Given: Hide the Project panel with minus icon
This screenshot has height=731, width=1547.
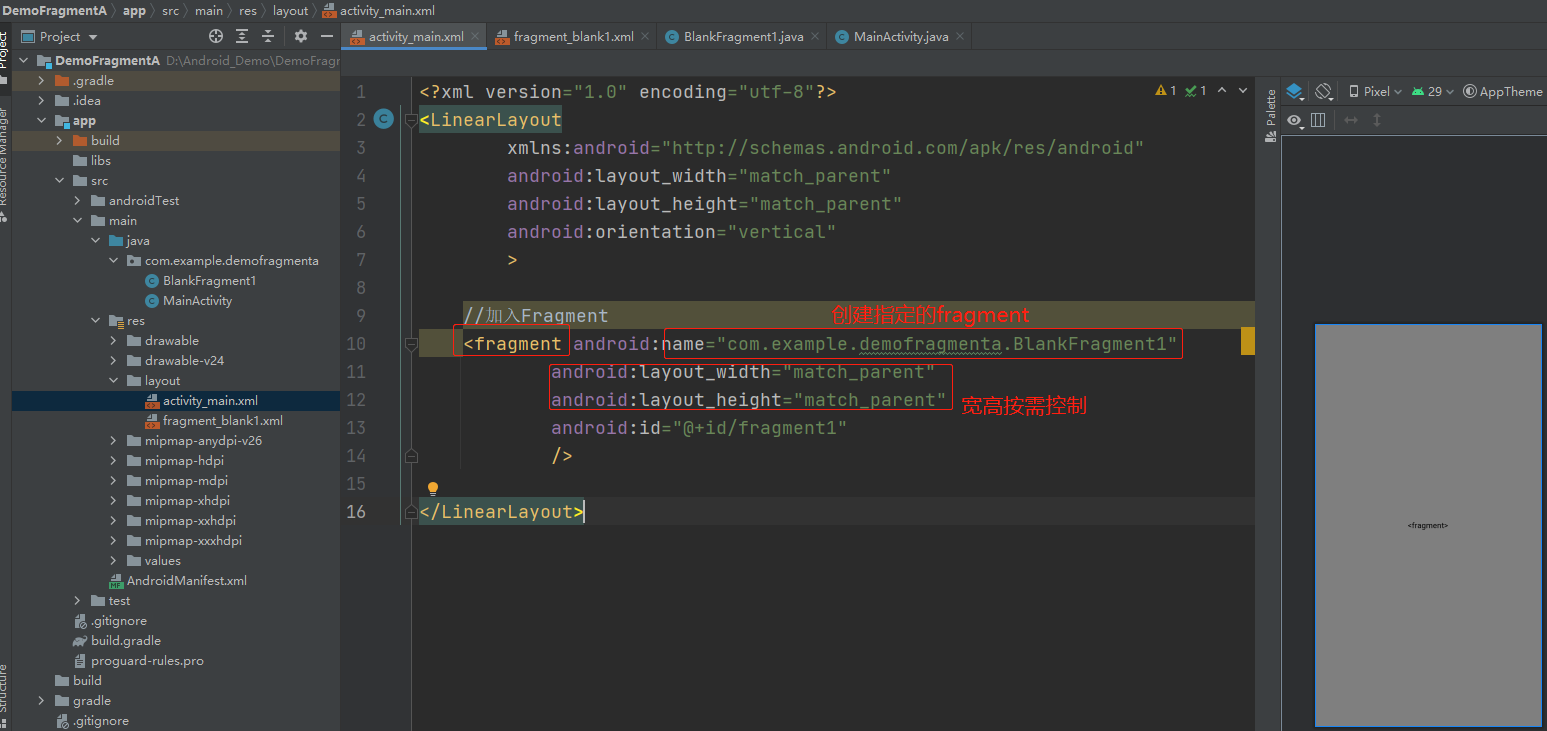Looking at the screenshot, I should [327, 36].
